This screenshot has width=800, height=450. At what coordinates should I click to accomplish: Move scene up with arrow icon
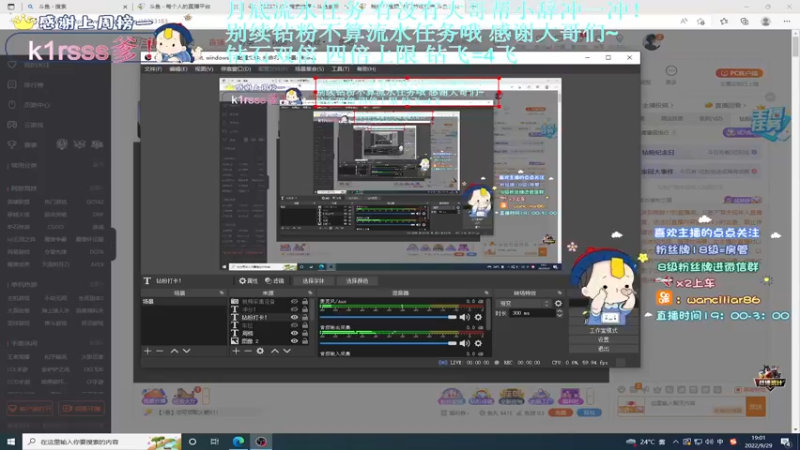point(174,351)
